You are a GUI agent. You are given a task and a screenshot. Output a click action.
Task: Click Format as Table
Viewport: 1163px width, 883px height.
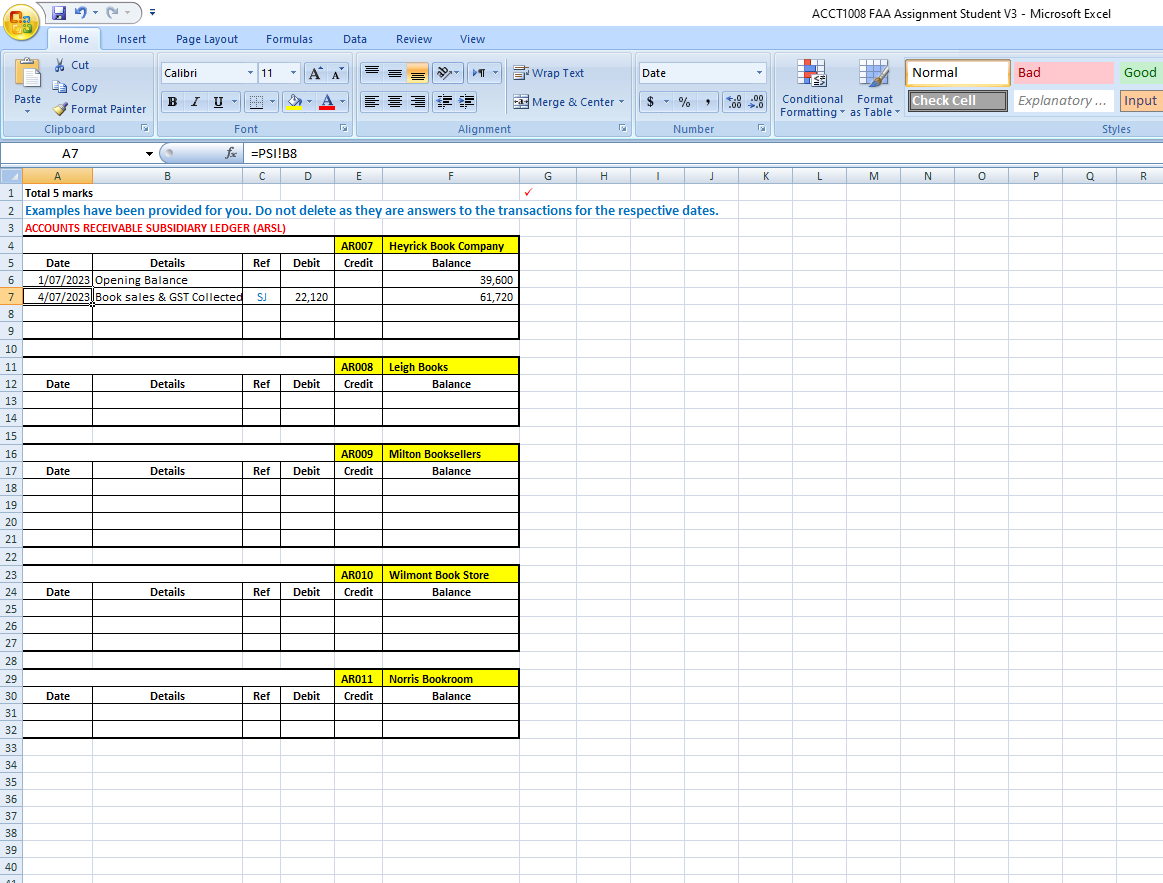point(875,90)
